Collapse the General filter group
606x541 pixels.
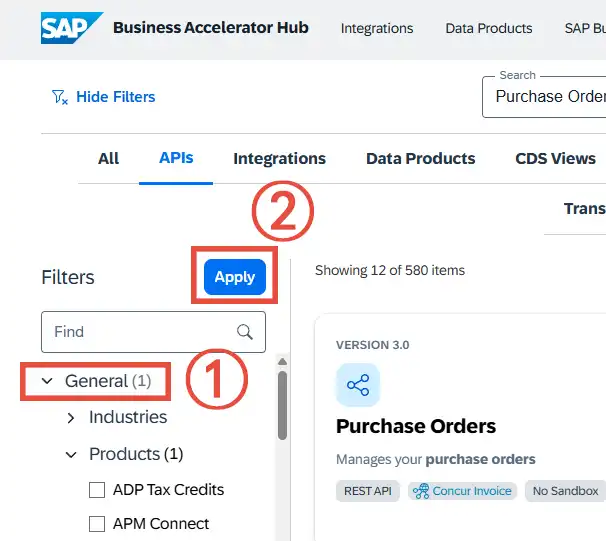pyautogui.click(x=47, y=381)
